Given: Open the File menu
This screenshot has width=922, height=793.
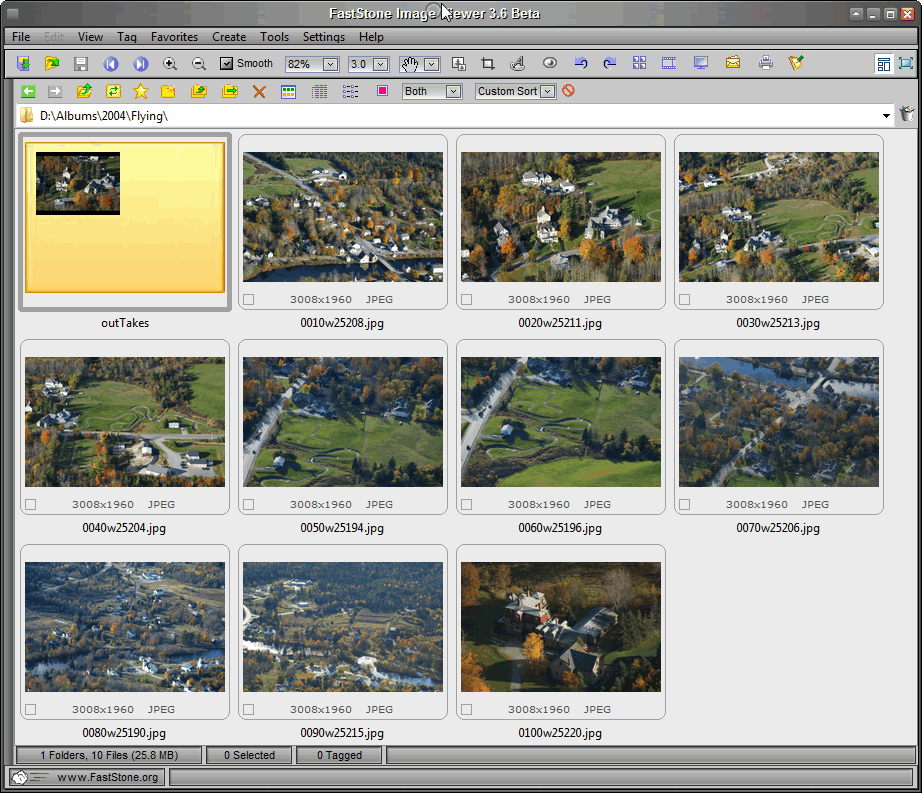Looking at the screenshot, I should coord(21,37).
